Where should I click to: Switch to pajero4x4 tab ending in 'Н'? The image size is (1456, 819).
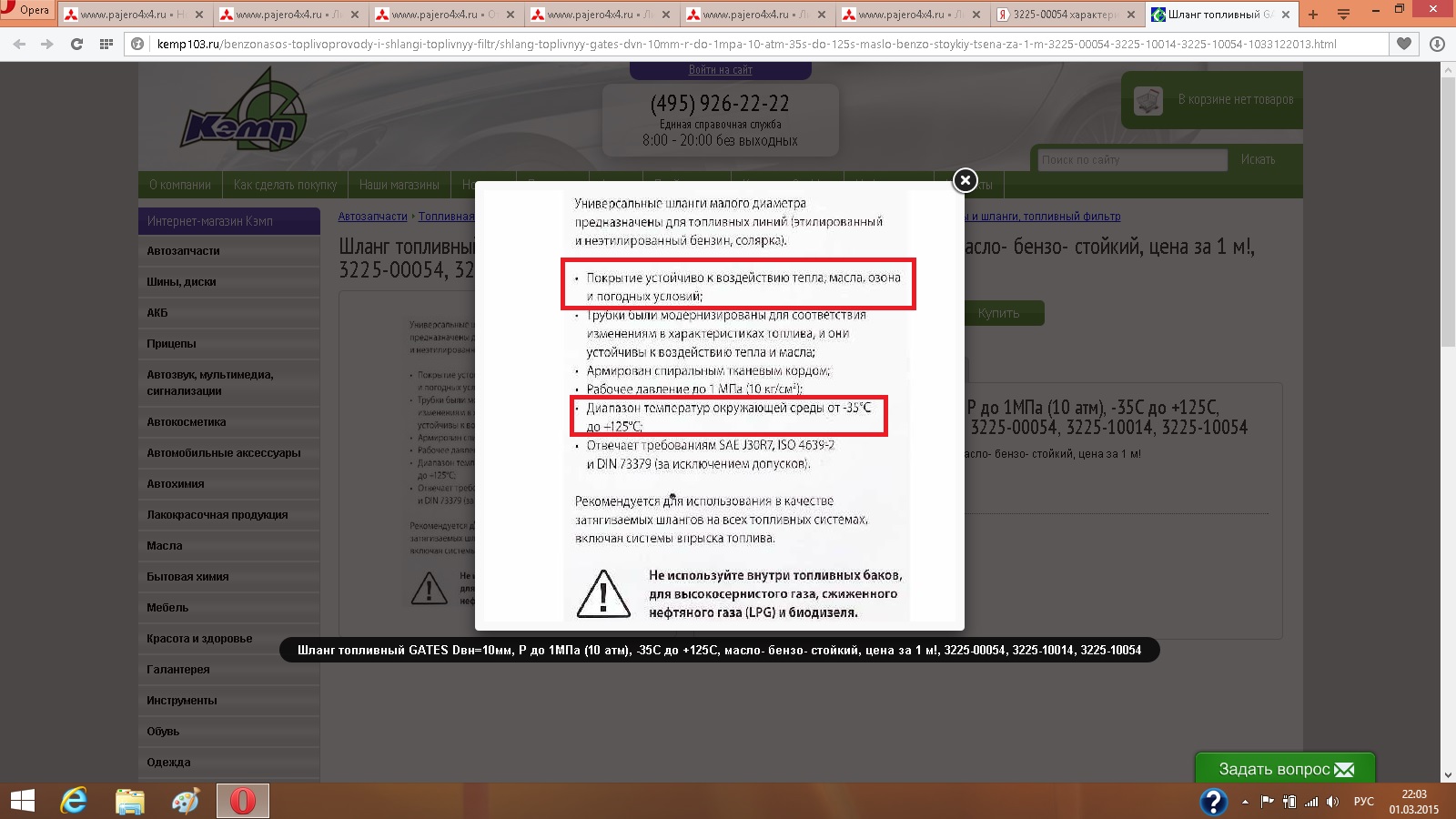click(133, 15)
